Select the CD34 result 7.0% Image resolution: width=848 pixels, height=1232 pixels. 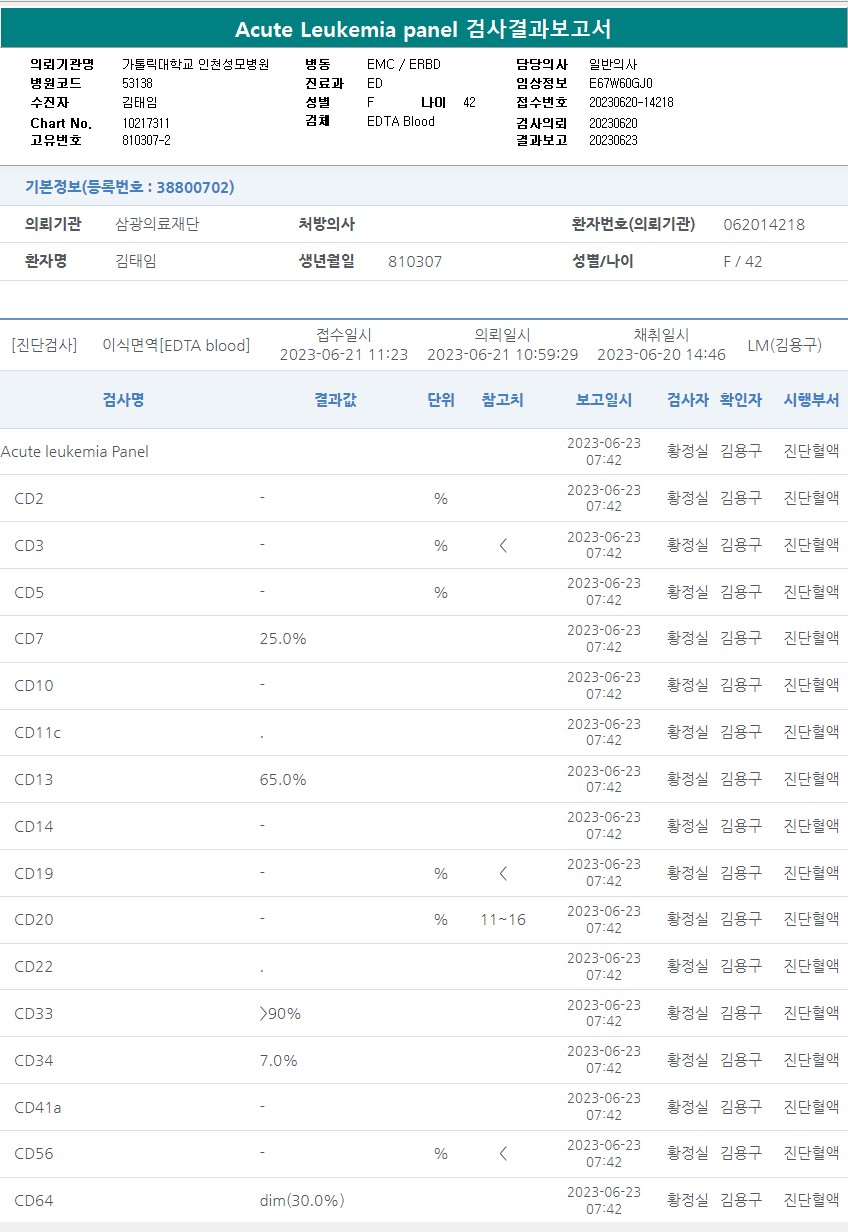(x=279, y=1061)
